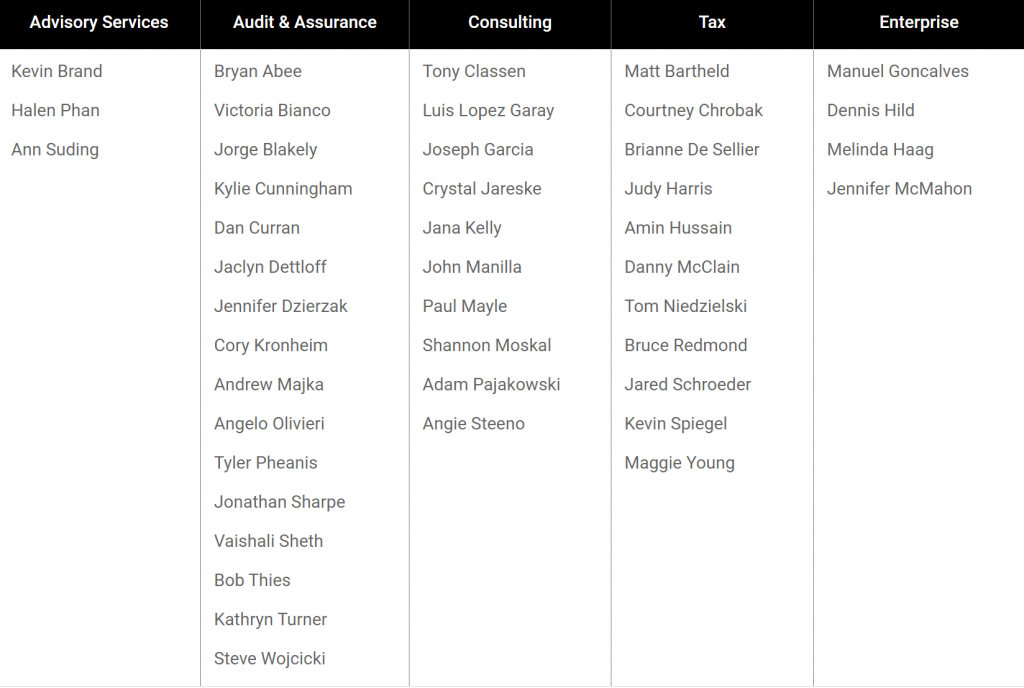
Task: Open Jennifer Dzierzak's profile link
Action: 281,306
